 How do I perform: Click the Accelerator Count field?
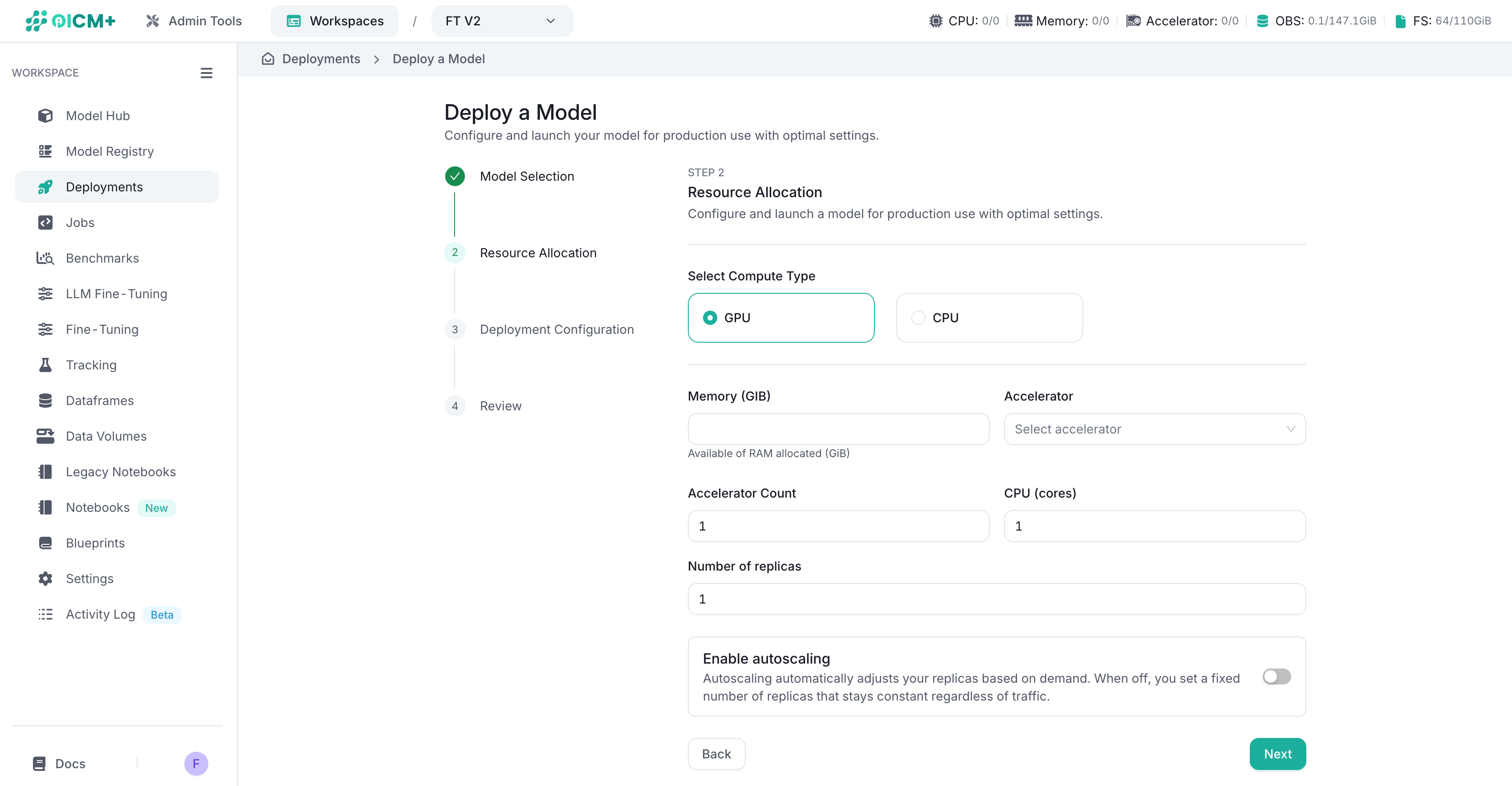pos(838,526)
